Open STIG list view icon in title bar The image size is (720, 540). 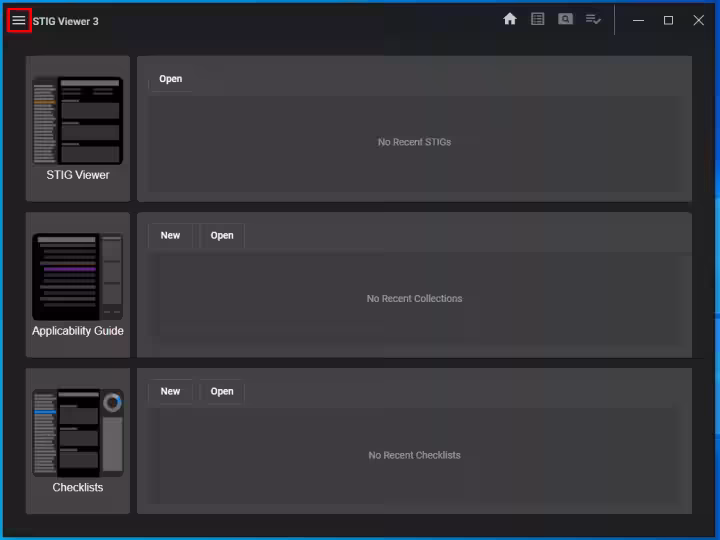point(538,19)
